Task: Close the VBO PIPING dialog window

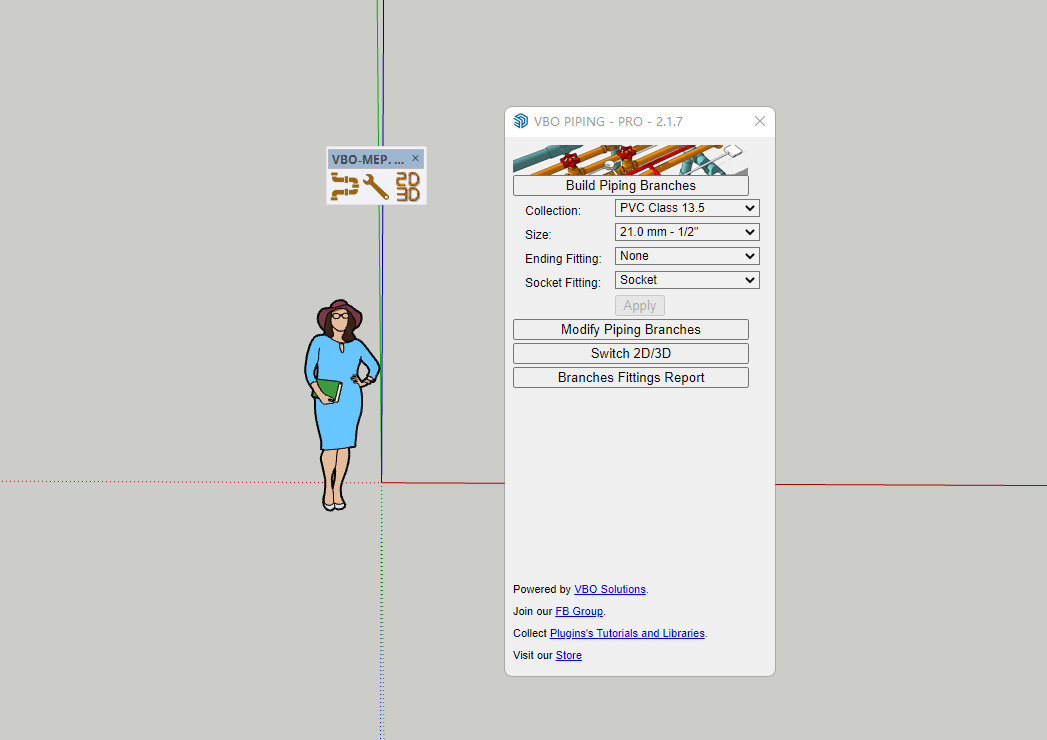Action: coord(759,121)
